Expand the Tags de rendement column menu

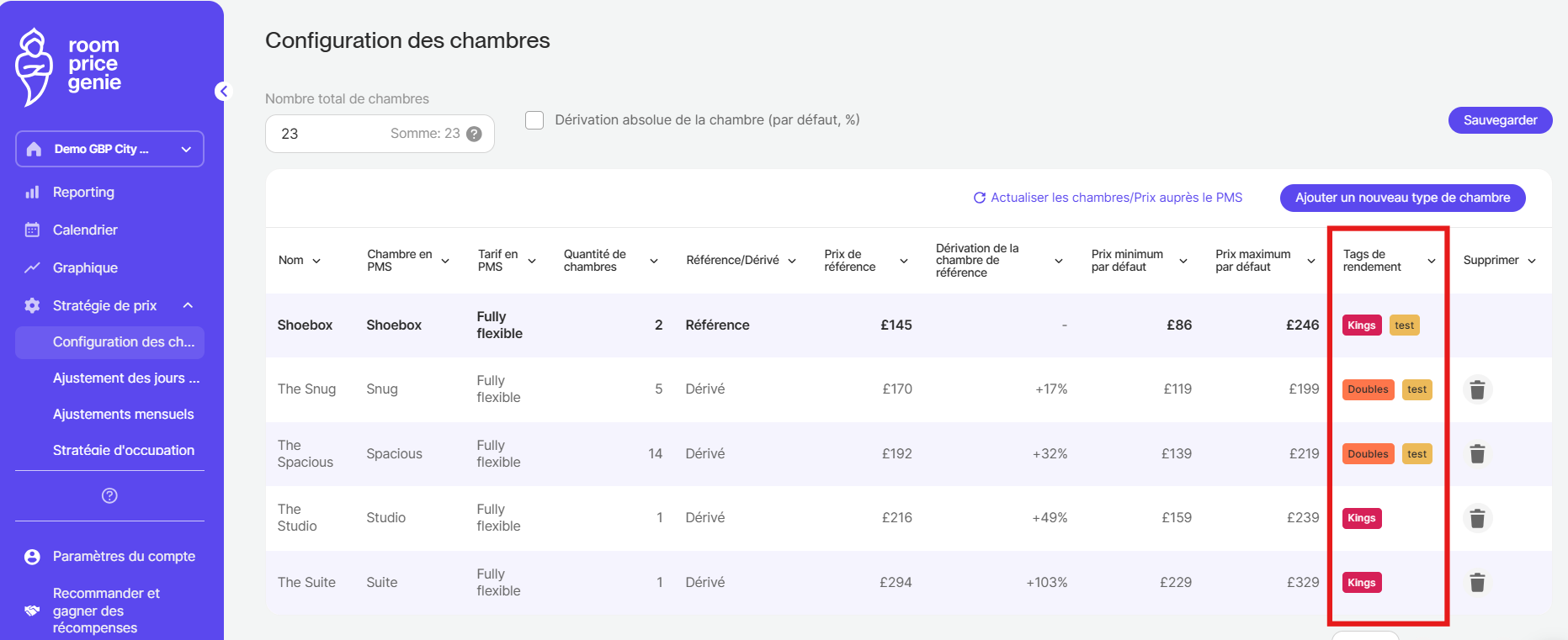tap(1431, 261)
